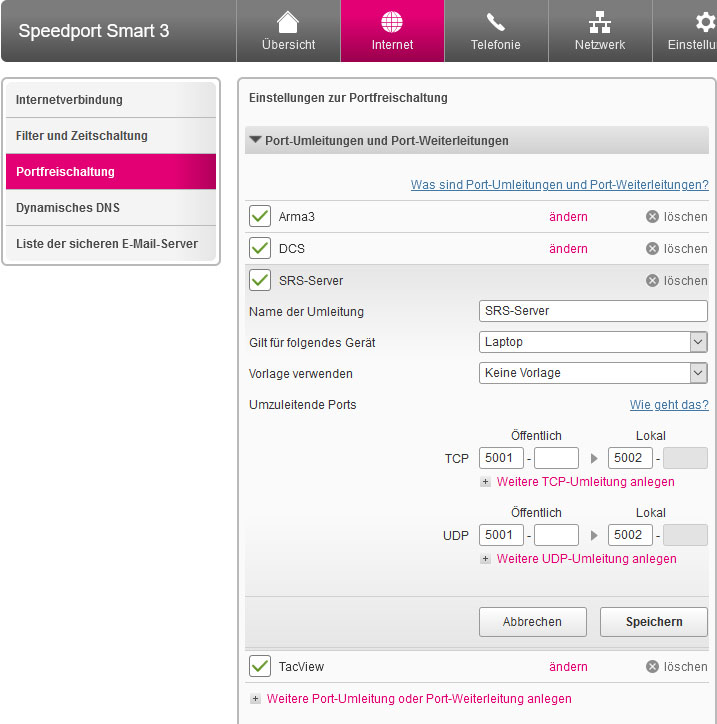717x724 pixels.
Task: Click the TacView rule name
Action: 301,667
